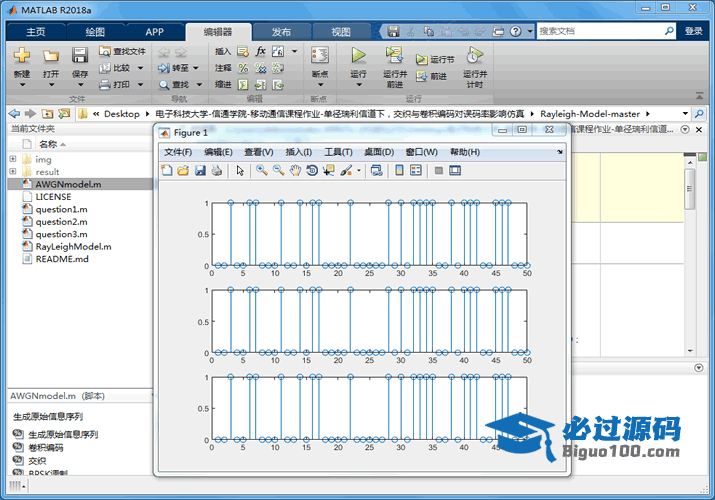Toggle the Insert Colorbar button in Figure toolbar

coord(399,171)
